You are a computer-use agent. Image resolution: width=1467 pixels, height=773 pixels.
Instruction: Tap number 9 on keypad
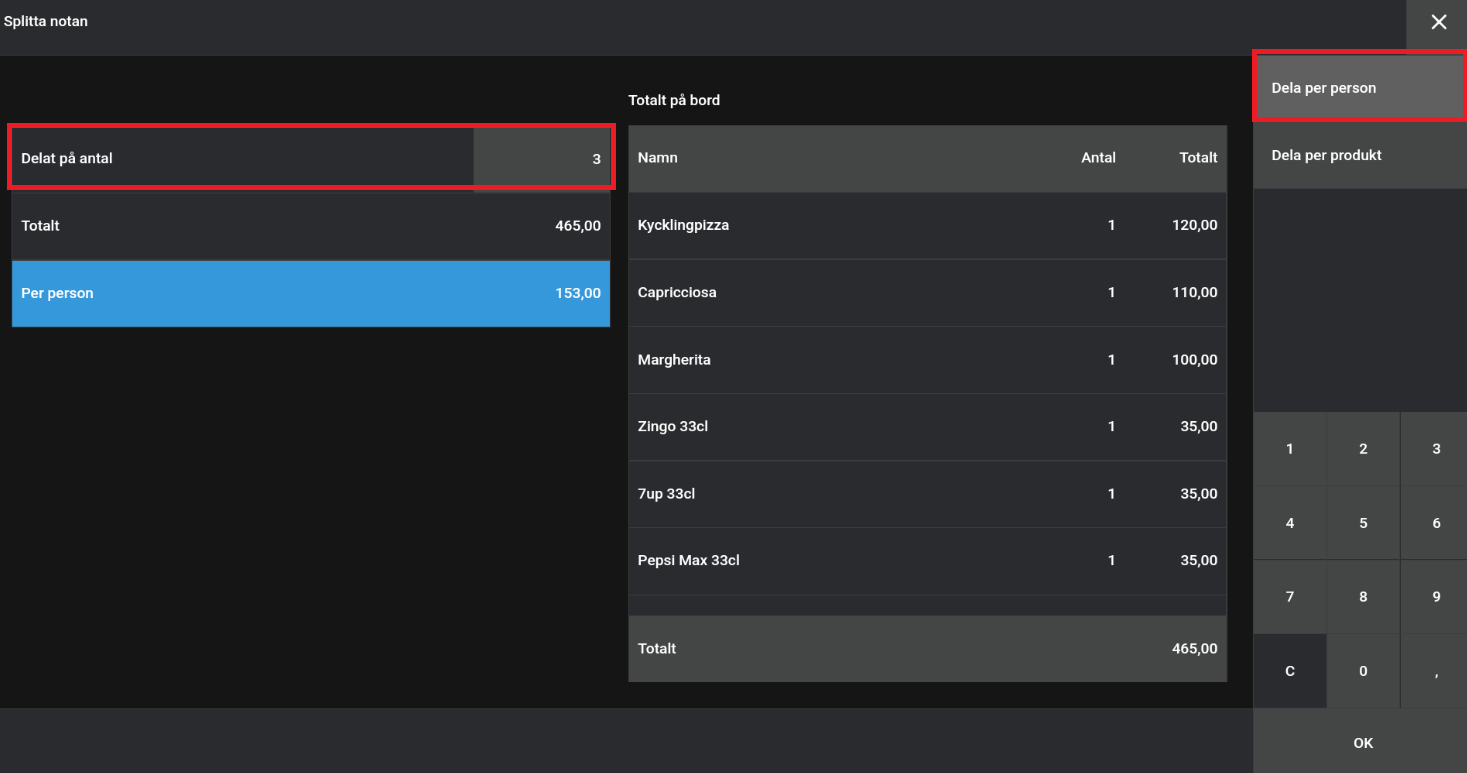(1436, 597)
